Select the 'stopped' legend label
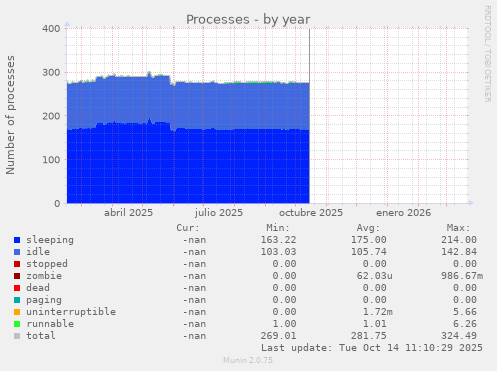The width and height of the screenshot is (497, 371). coord(47,264)
